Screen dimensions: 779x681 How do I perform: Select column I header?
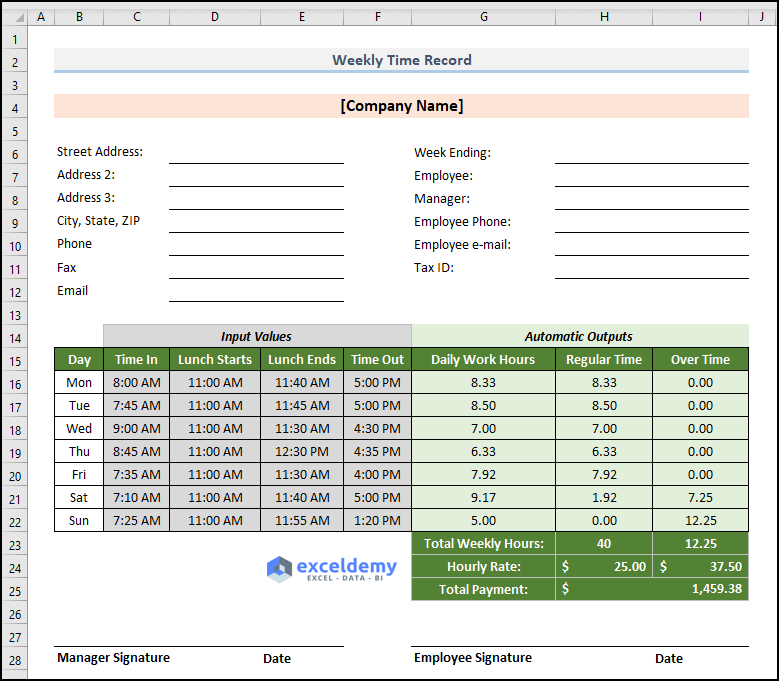tap(701, 17)
